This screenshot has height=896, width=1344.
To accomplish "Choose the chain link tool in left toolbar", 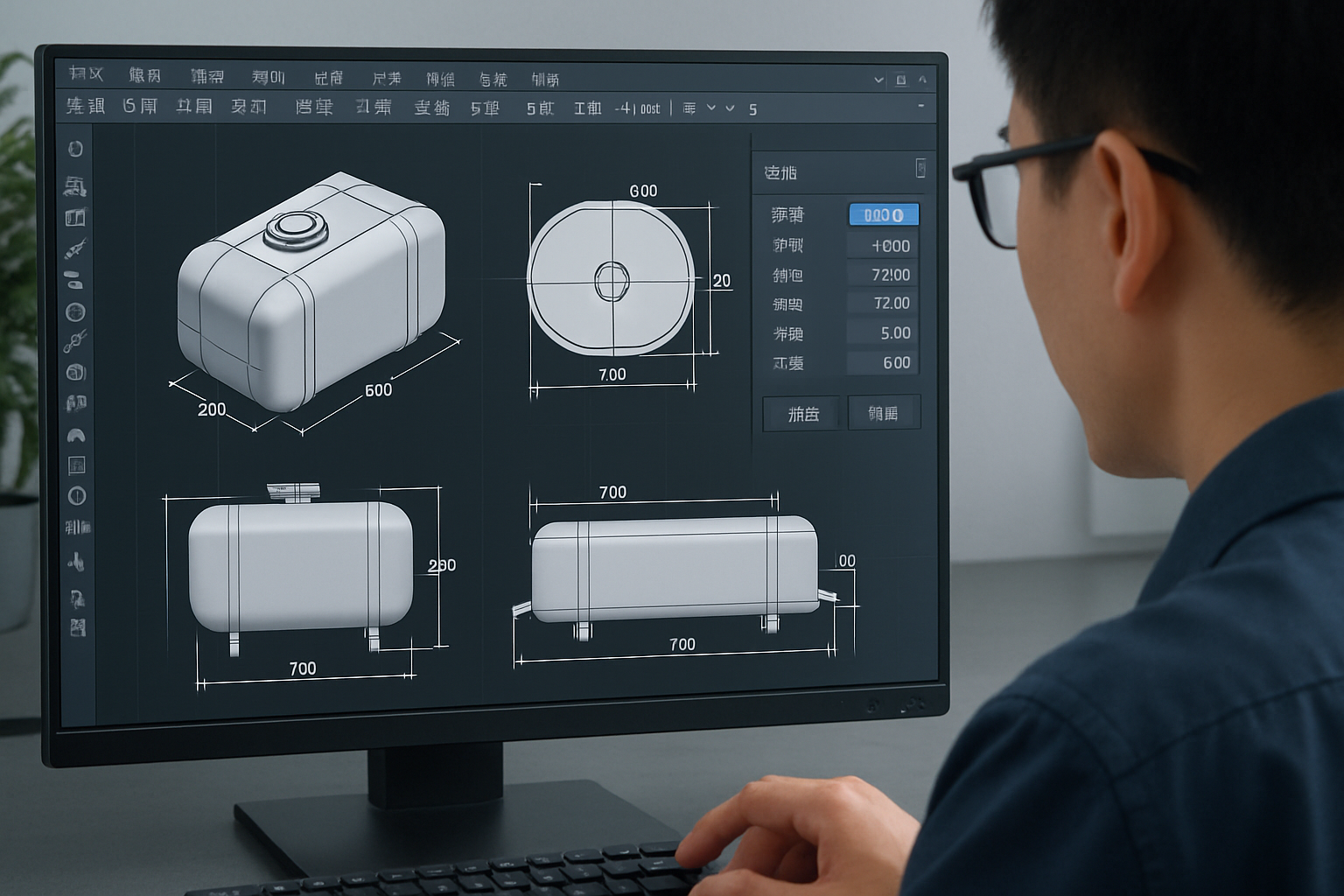I will [75, 341].
